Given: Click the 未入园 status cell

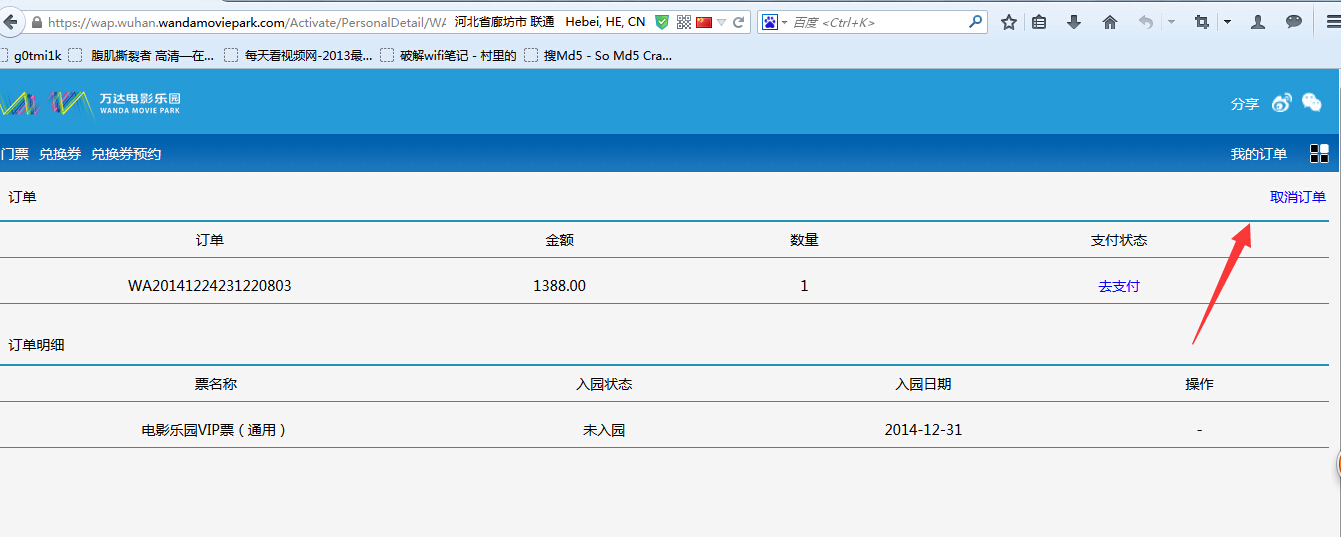Looking at the screenshot, I should click(x=604, y=430).
